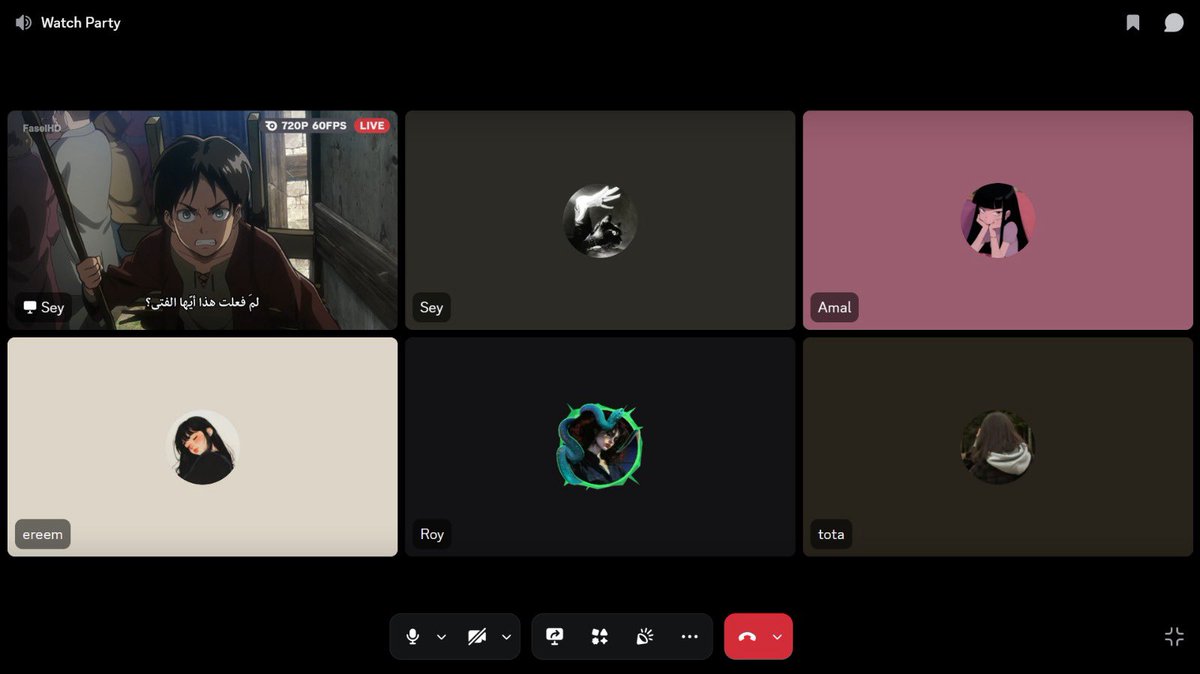Click the 720P 60FPS quality indicator

point(306,126)
